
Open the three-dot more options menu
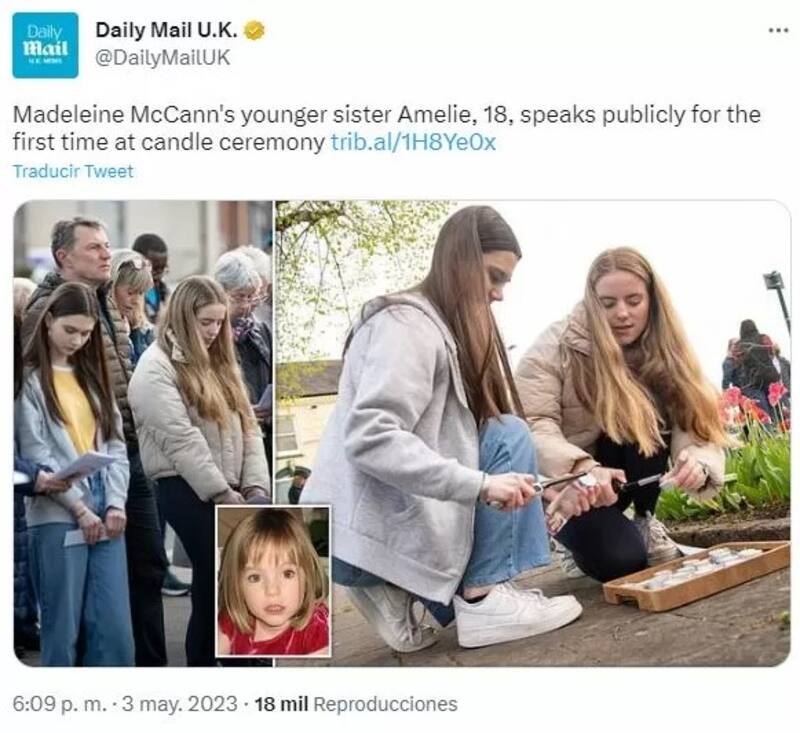click(x=777, y=30)
